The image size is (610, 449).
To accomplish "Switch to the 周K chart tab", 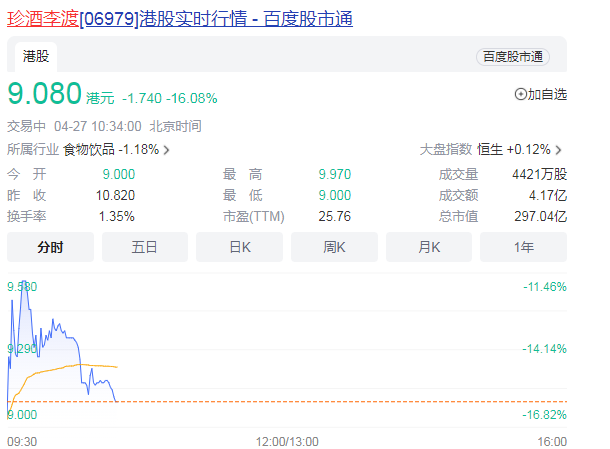I will tap(334, 247).
